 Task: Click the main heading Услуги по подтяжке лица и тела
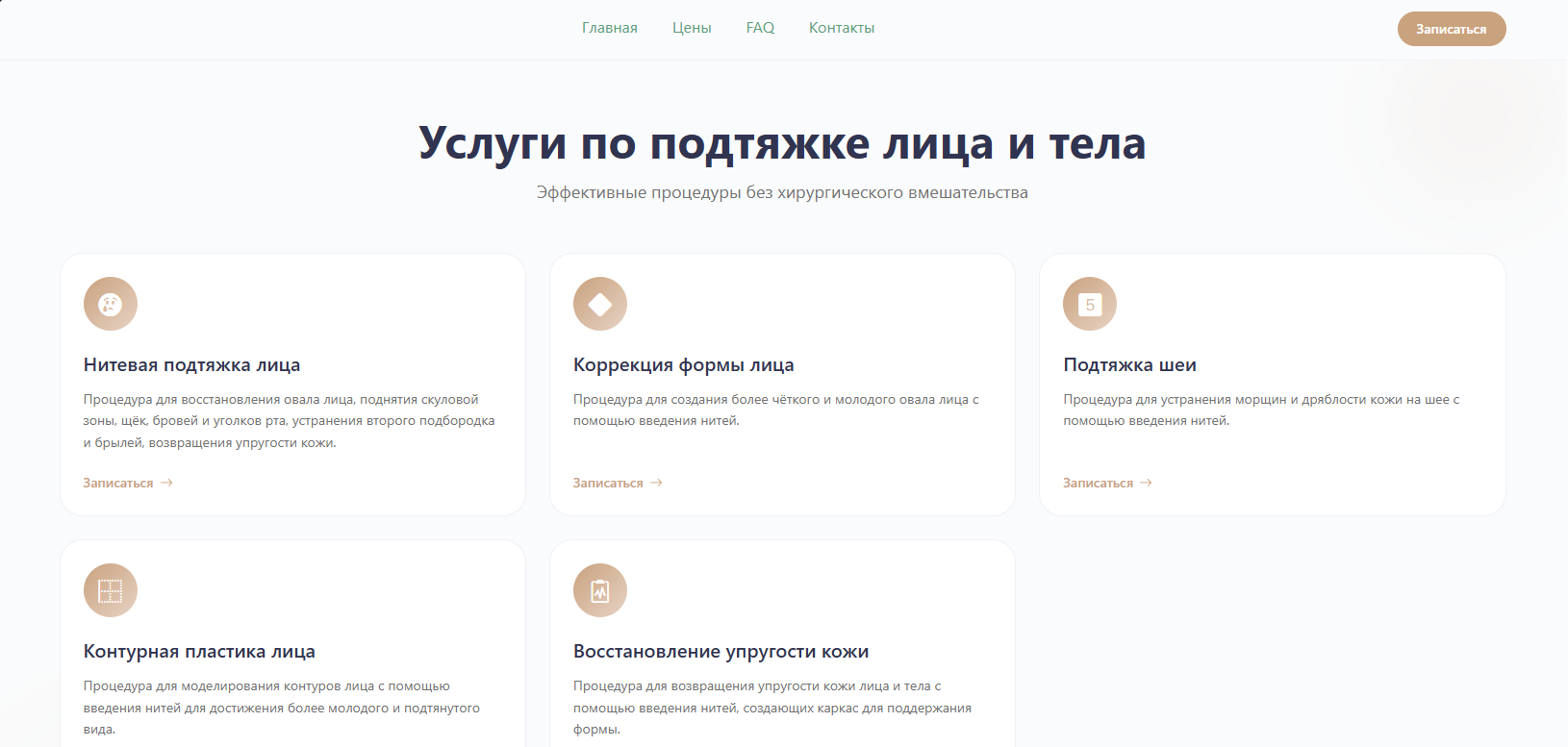coord(782,144)
